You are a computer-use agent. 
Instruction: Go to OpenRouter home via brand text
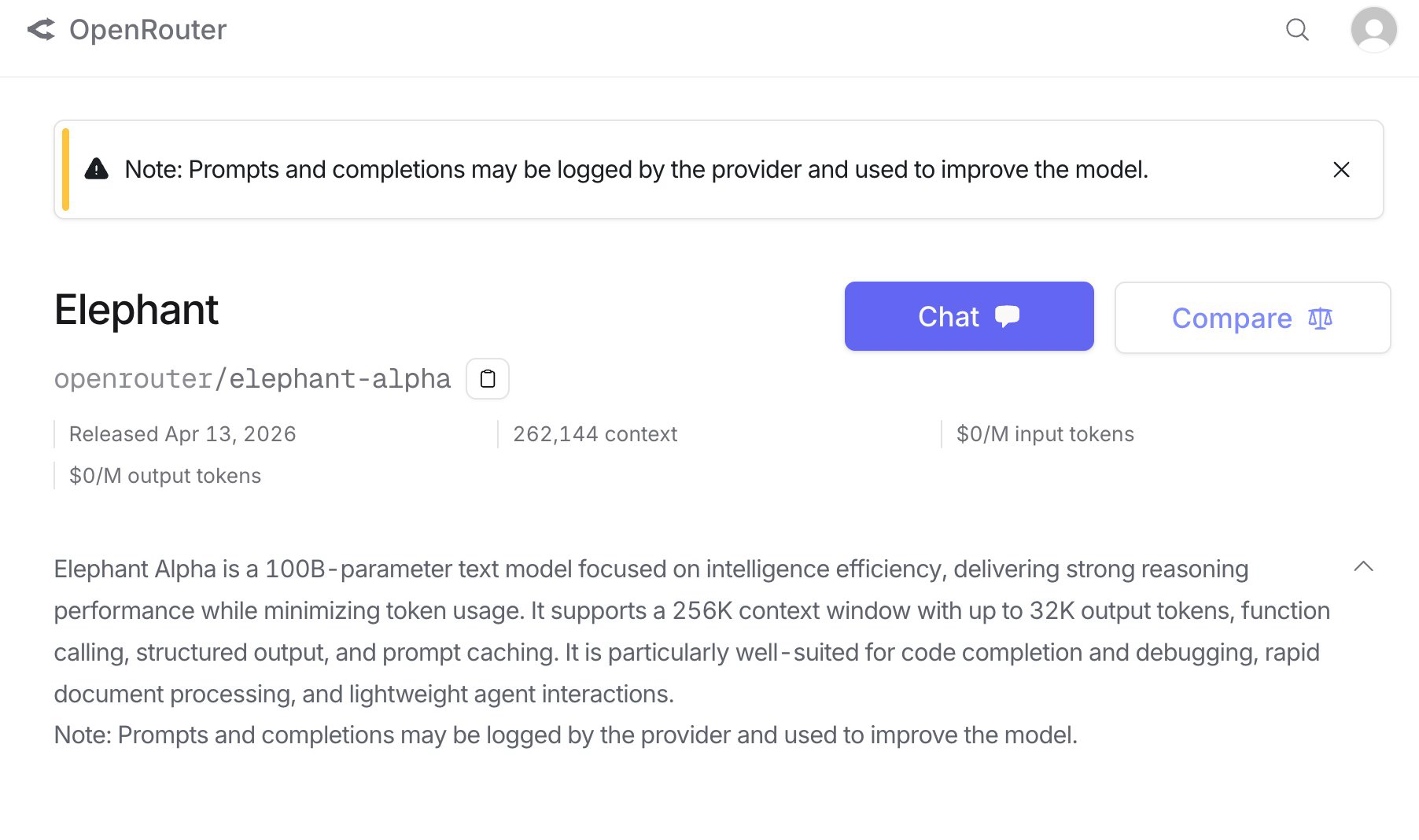click(148, 30)
